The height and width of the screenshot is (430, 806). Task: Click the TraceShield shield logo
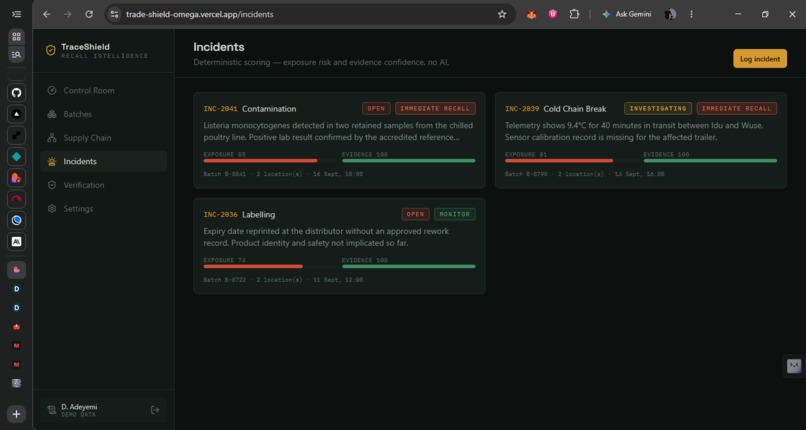pos(50,50)
